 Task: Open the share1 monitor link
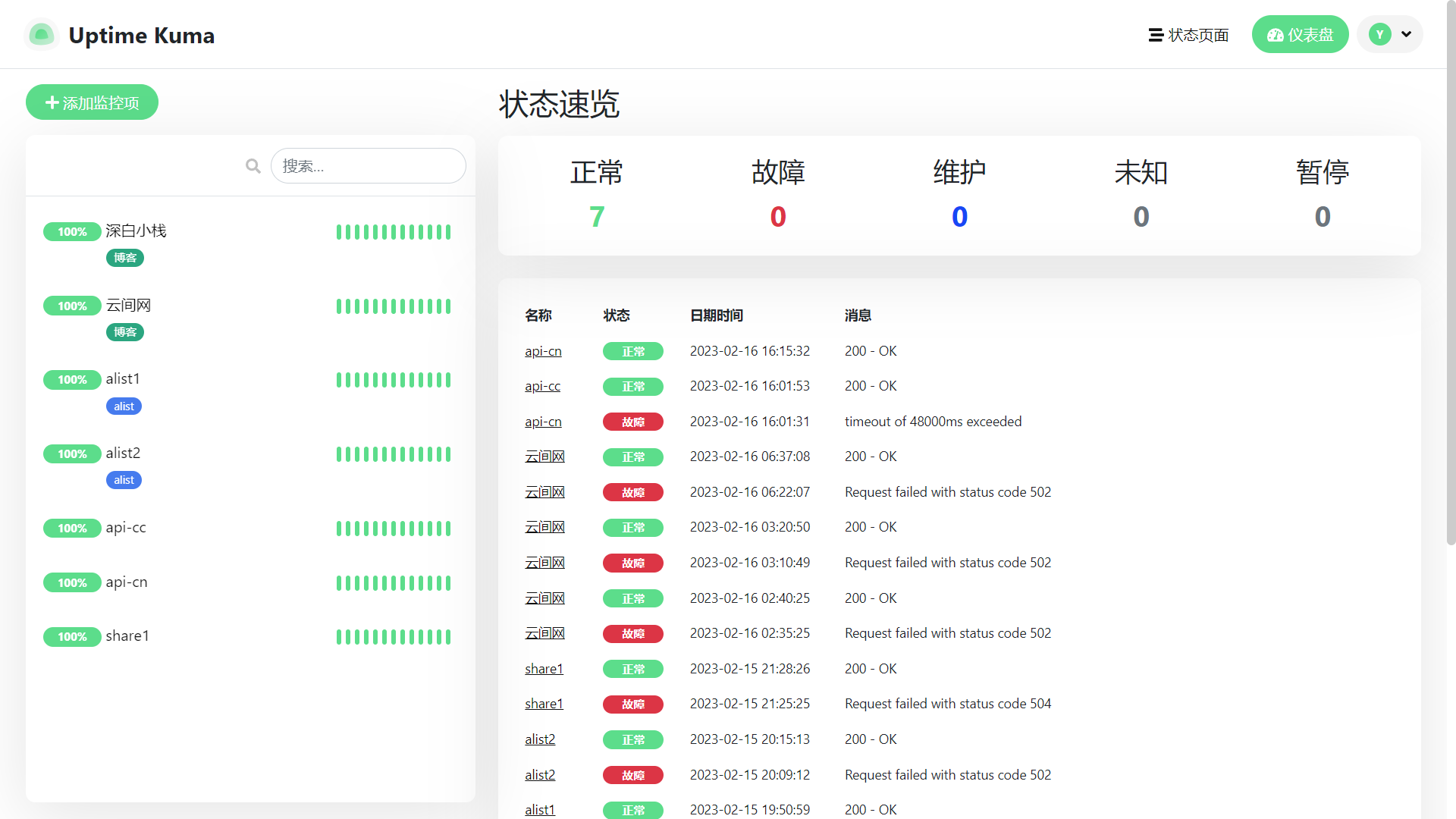point(544,668)
